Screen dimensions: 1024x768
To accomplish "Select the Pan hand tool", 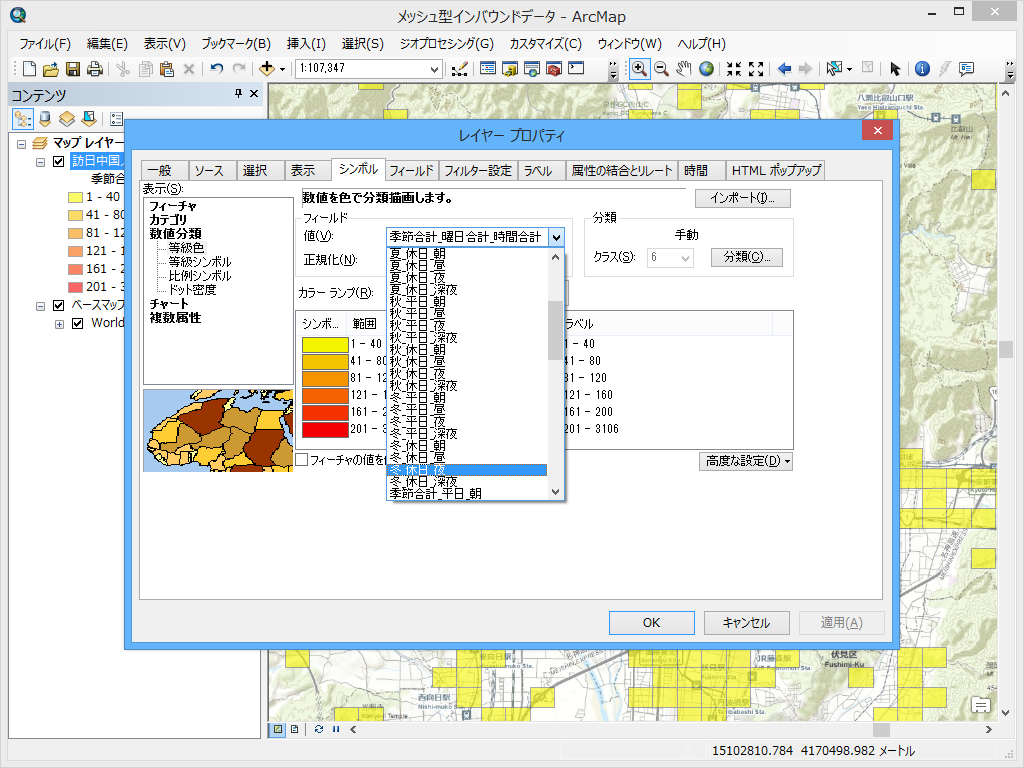I will (x=684, y=69).
